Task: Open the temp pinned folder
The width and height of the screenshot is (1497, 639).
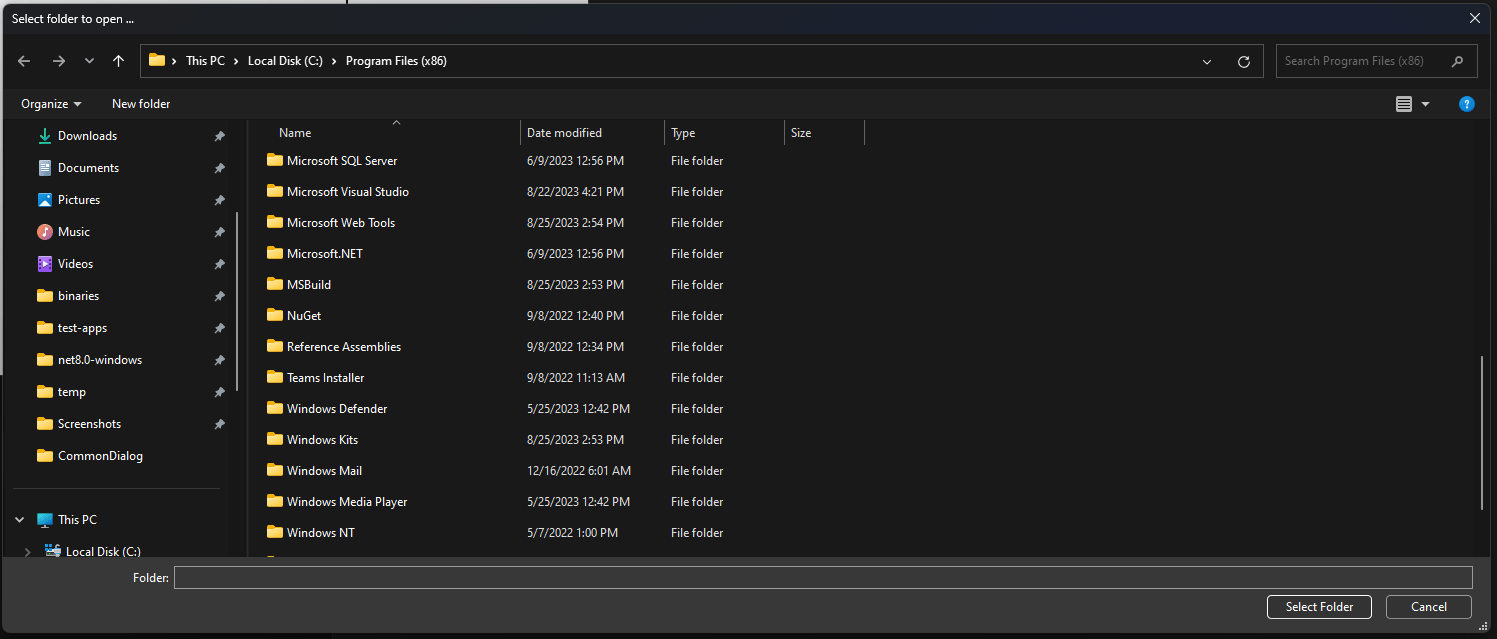Action: pyautogui.click(x=72, y=392)
